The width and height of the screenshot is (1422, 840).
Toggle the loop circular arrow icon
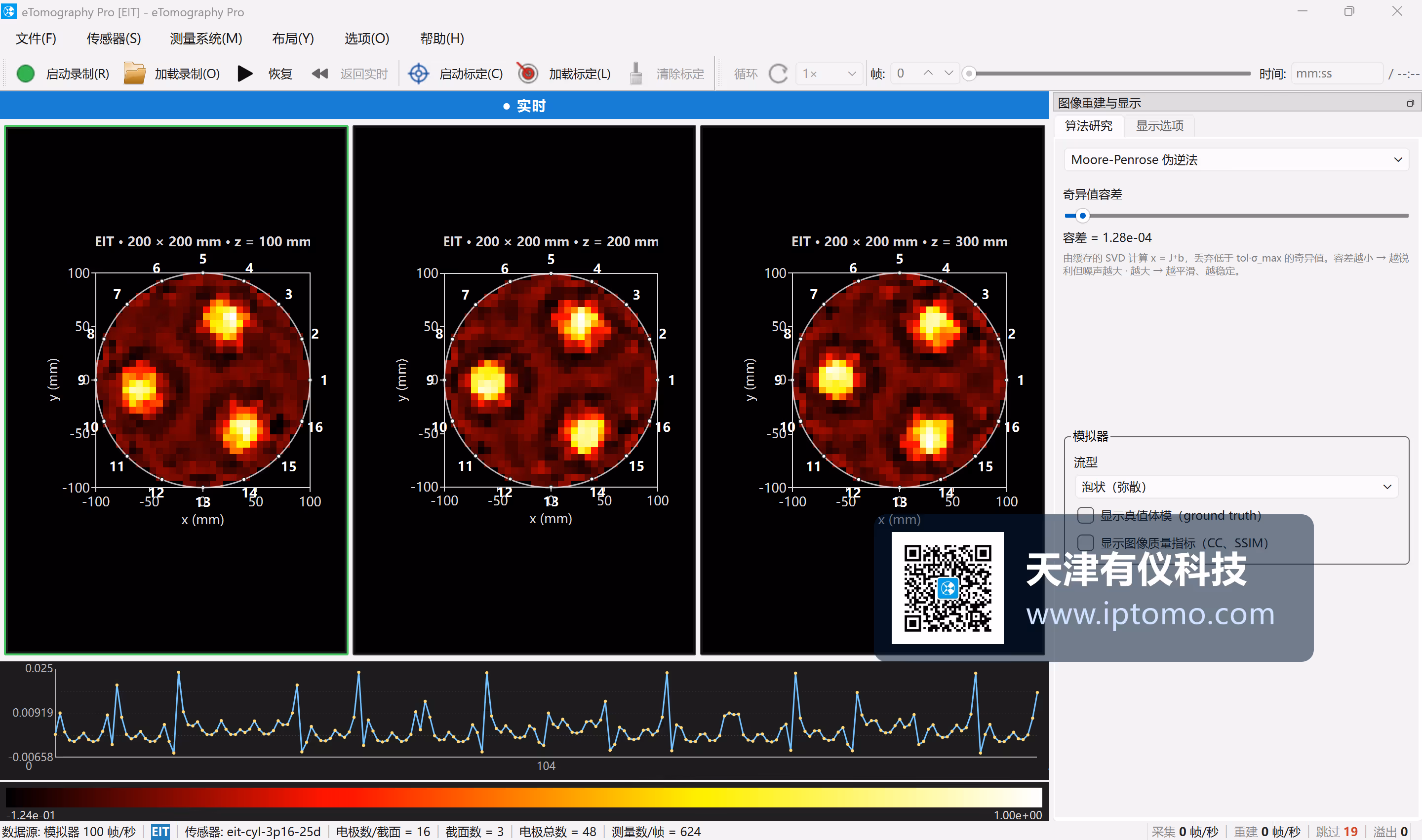point(778,74)
